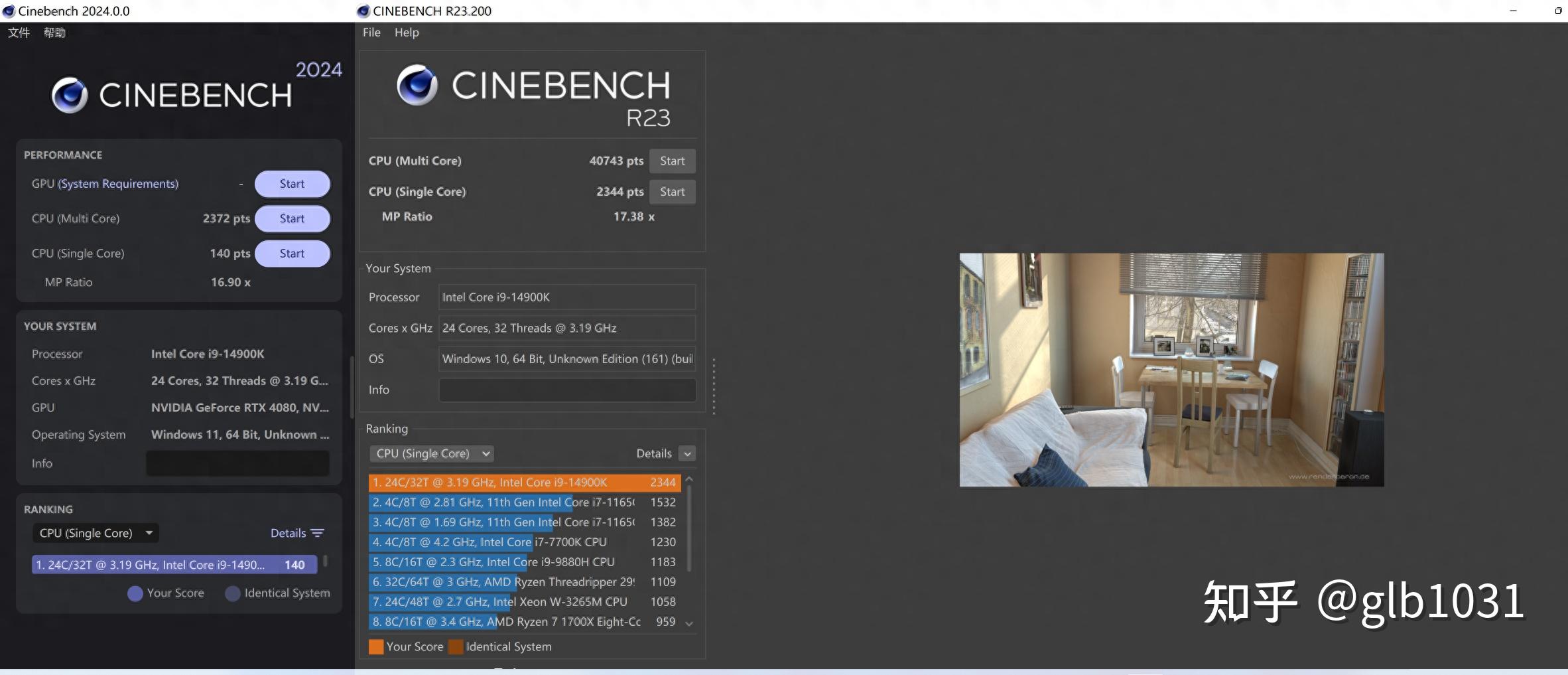The image size is (1568, 675).
Task: Maximize the Cinebench R23 window
Action: (1558, 11)
